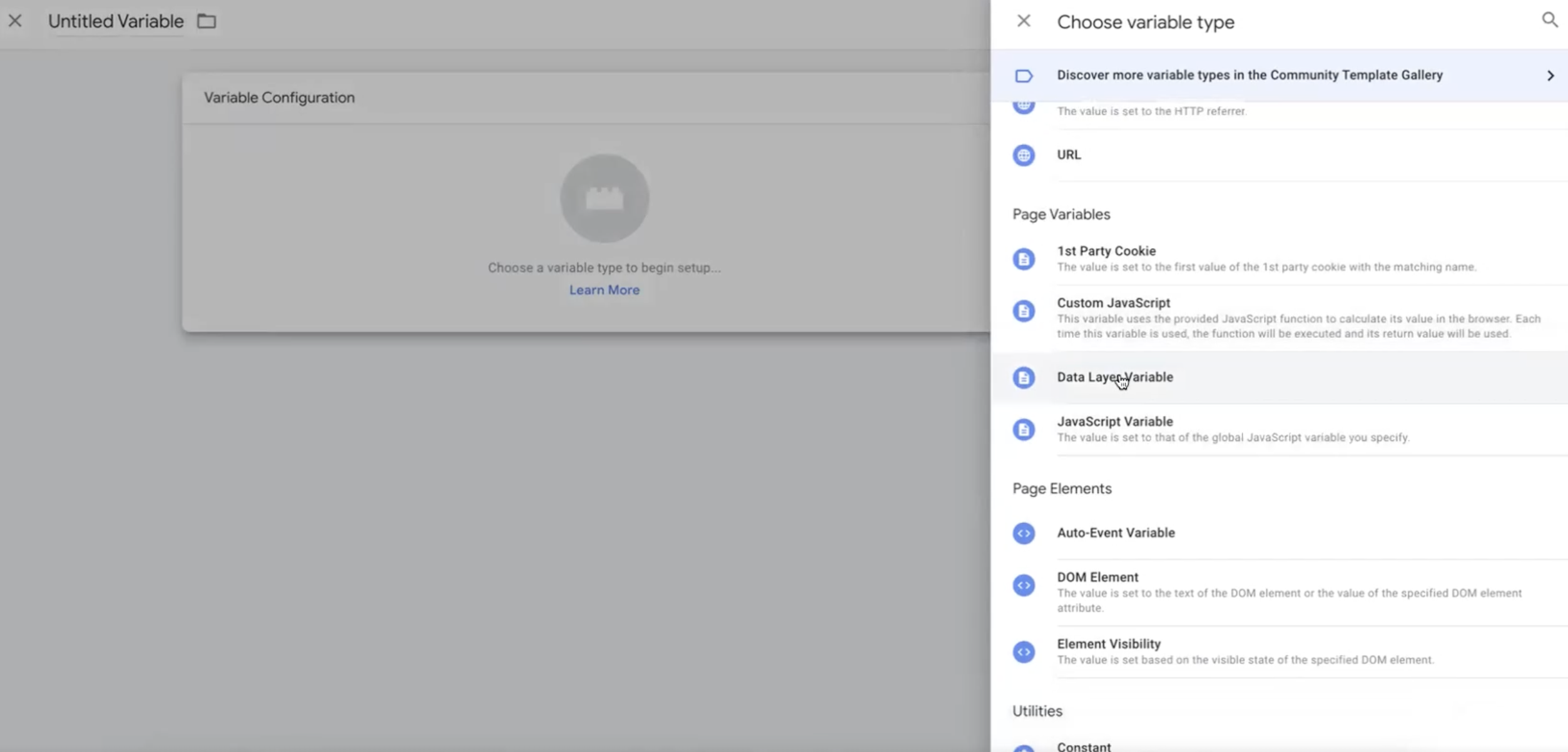The width and height of the screenshot is (1568, 752).
Task: Click the Custom JavaScript variable icon
Action: [x=1024, y=311]
